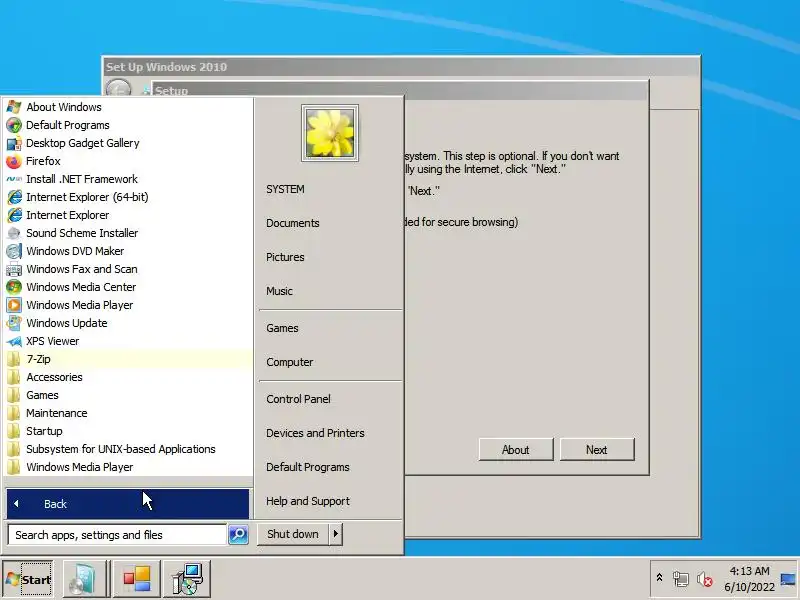Open Documents from Start menu
The image size is (800, 600).
coord(293,223)
